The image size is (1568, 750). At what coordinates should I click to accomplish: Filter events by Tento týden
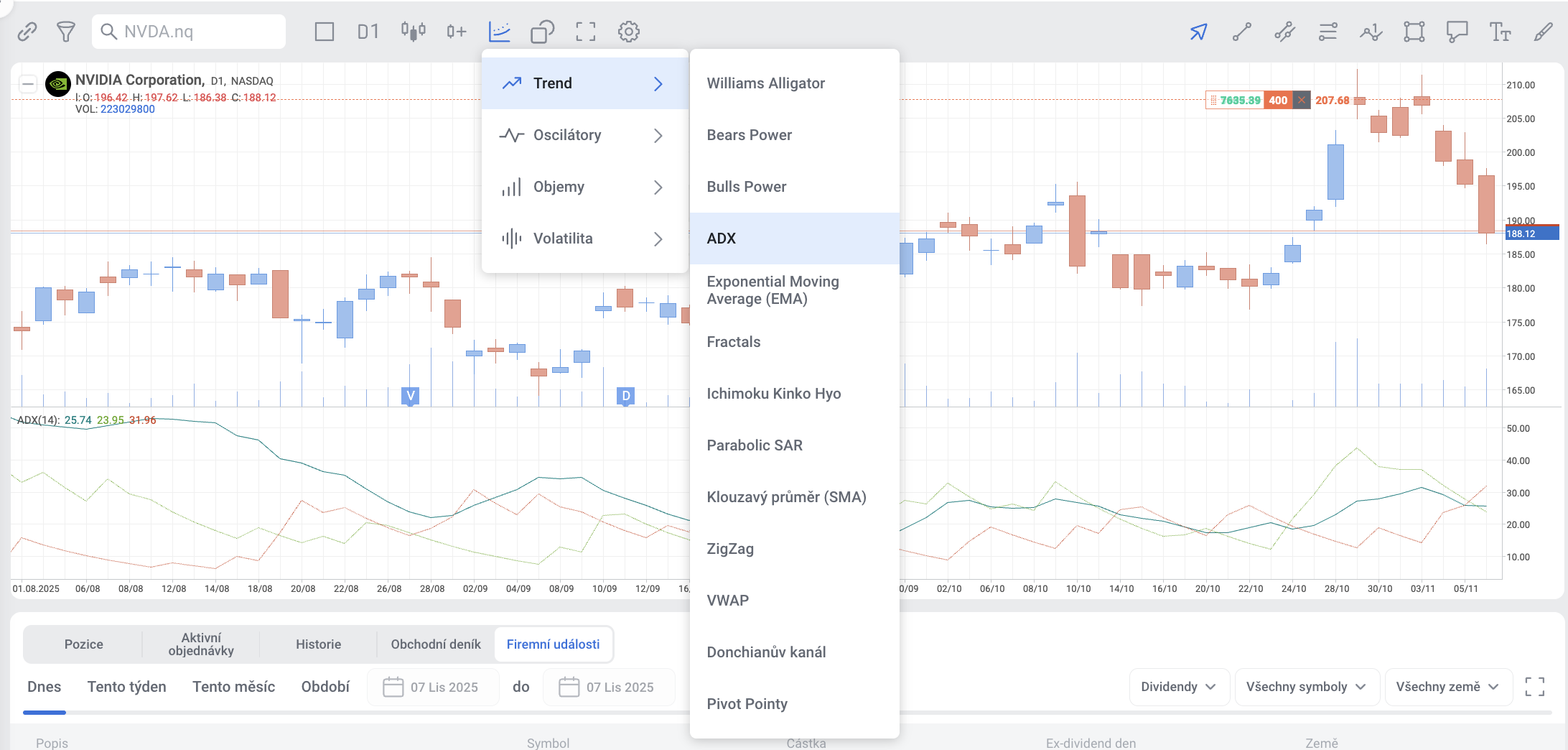coord(127,687)
